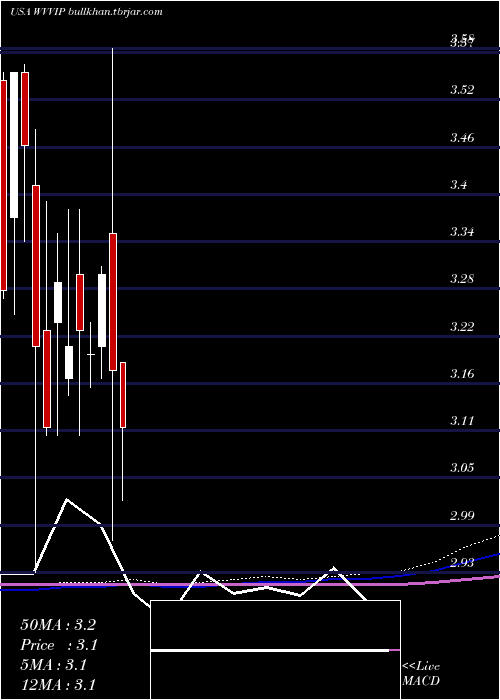Select the 3.34 price level label
Screen dimensions: 500x700
pyautogui.click(x=462, y=232)
